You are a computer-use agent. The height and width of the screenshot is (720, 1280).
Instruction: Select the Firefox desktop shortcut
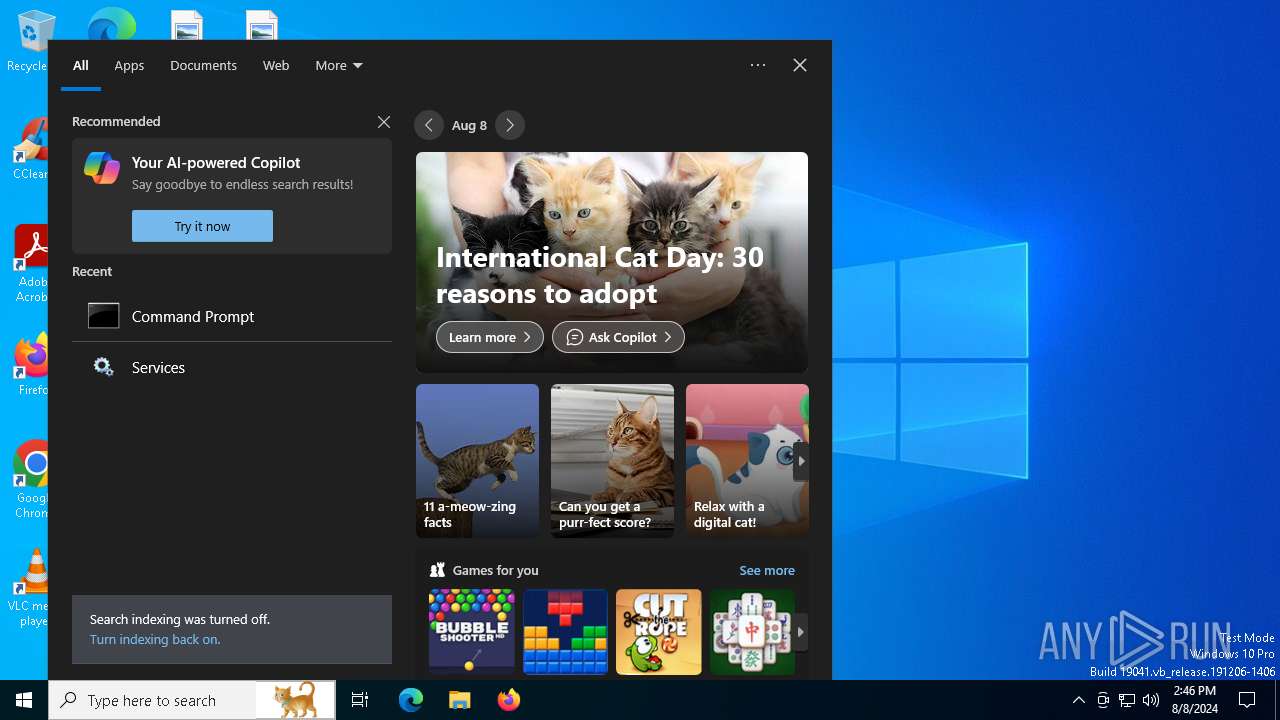tap(30, 366)
